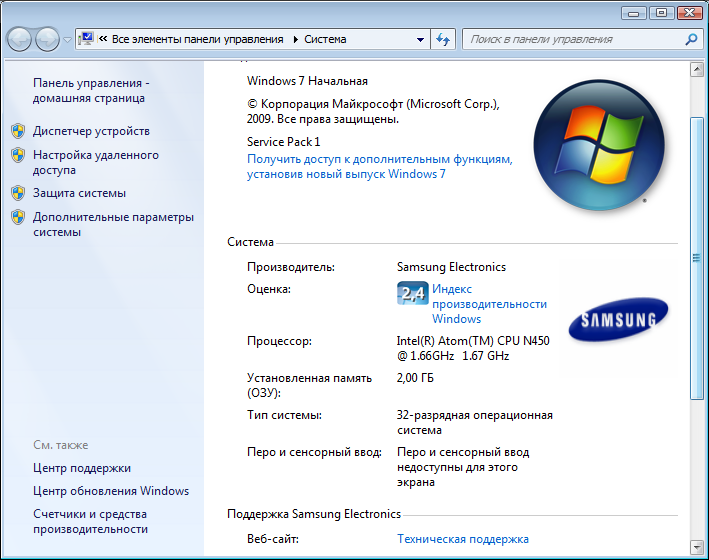This screenshot has width=709, height=560.
Task: Open the Техническая поддержка link
Action: click(463, 539)
